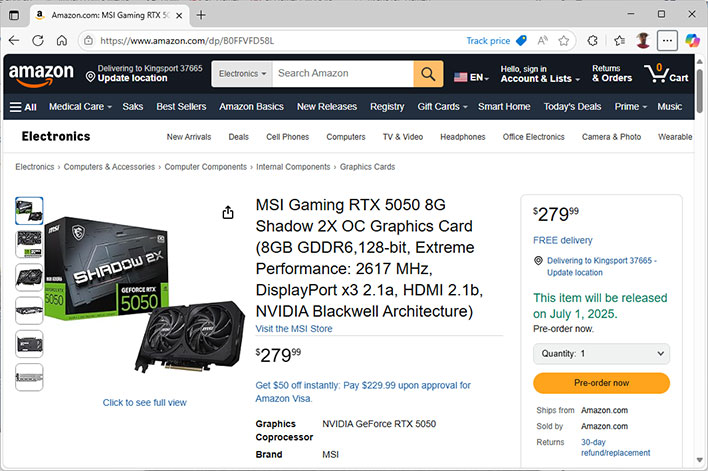The width and height of the screenshot is (708, 471).
Task: Click the main MSI Shadow 2X product image
Action: point(144,294)
